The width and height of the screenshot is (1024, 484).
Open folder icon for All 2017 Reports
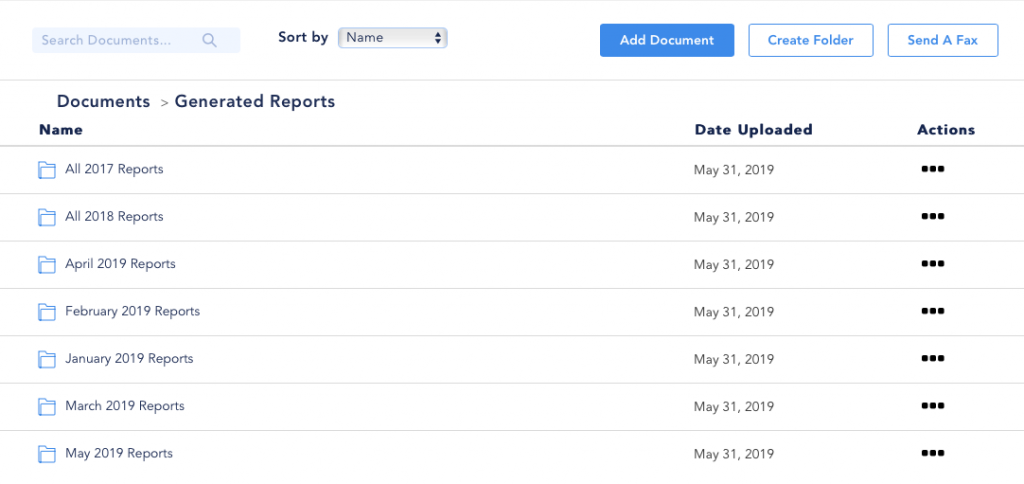coord(46,170)
